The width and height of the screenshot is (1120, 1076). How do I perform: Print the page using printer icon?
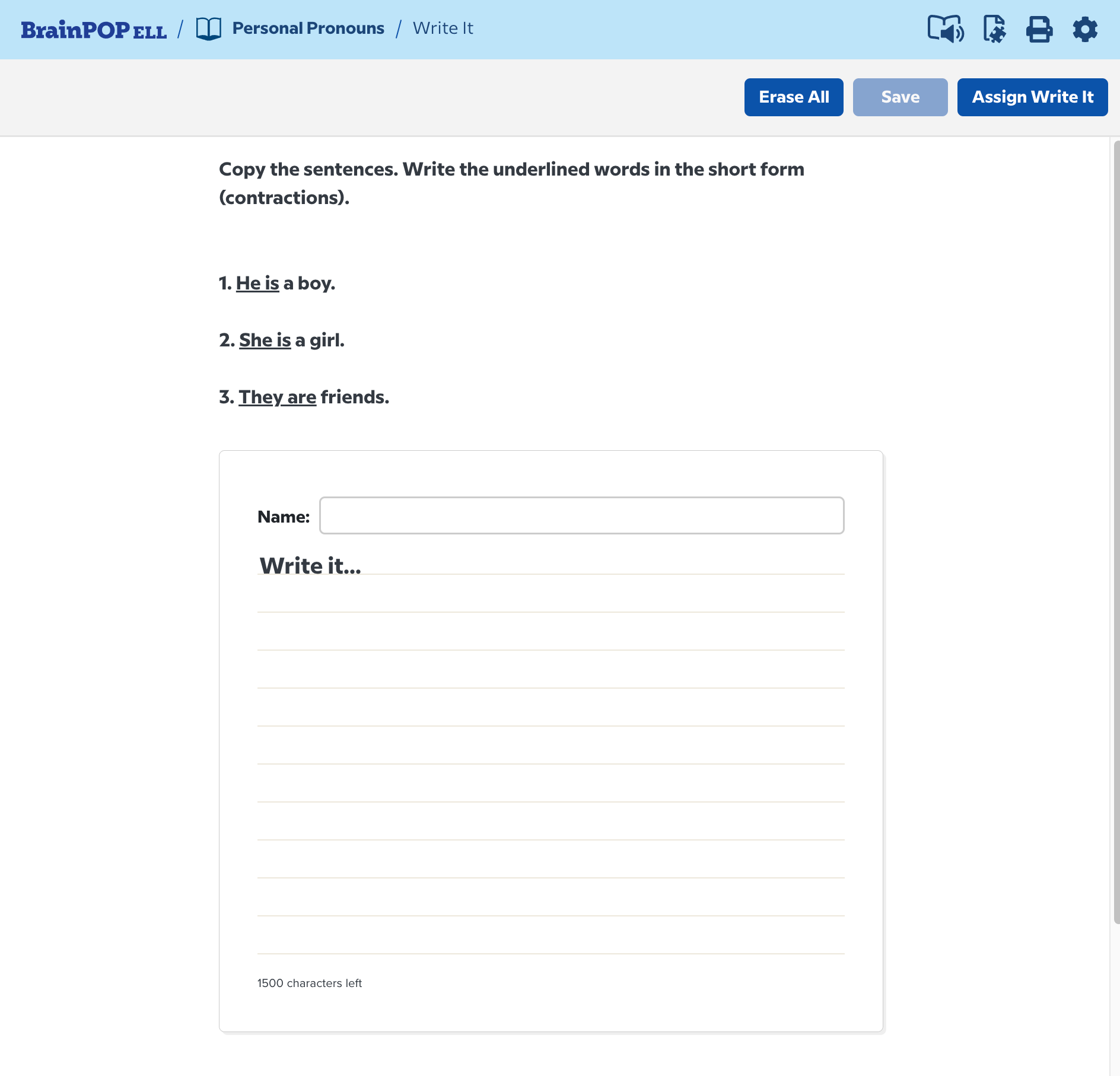click(1039, 29)
